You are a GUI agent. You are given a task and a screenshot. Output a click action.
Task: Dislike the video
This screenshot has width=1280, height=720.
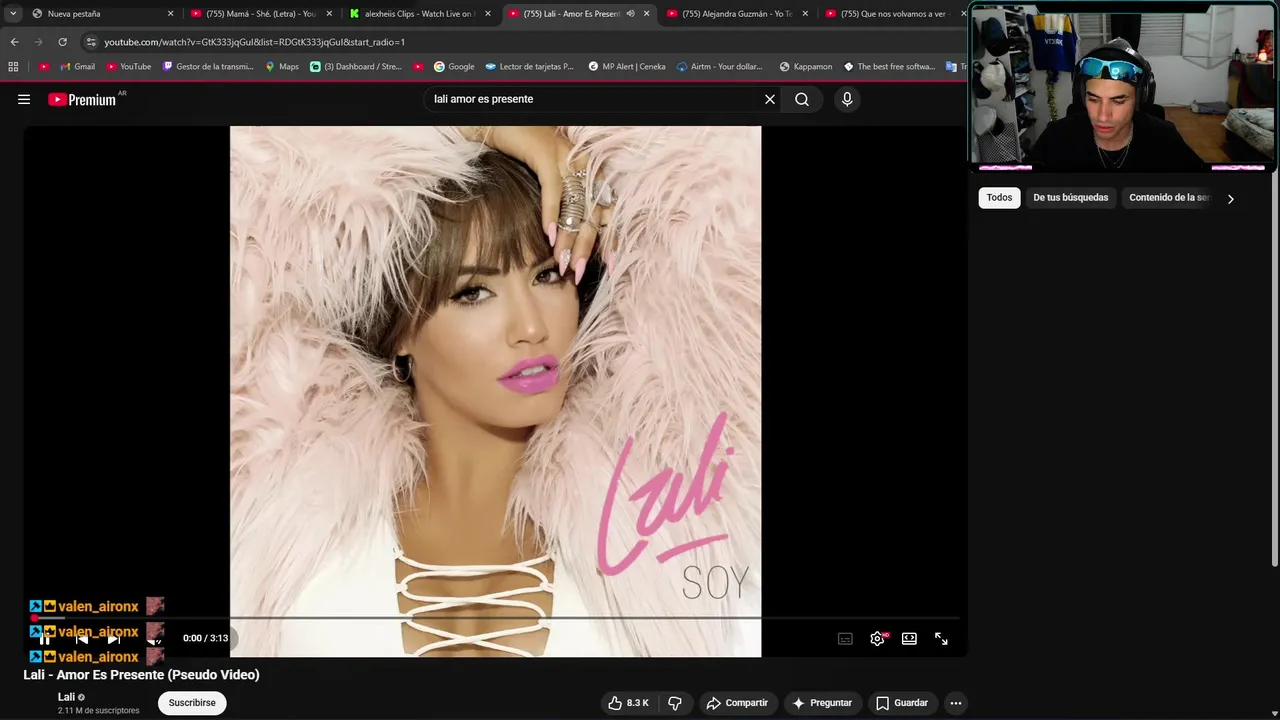coord(675,703)
